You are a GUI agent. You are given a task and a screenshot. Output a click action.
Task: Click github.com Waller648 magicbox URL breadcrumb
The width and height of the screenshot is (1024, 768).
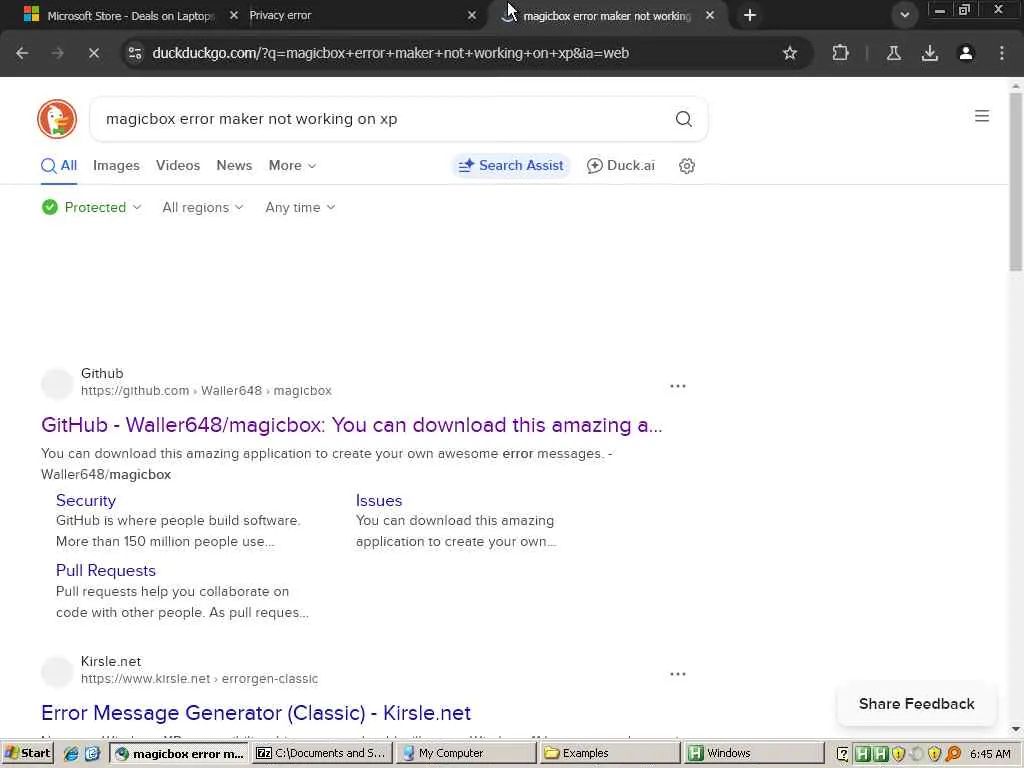[x=206, y=391]
